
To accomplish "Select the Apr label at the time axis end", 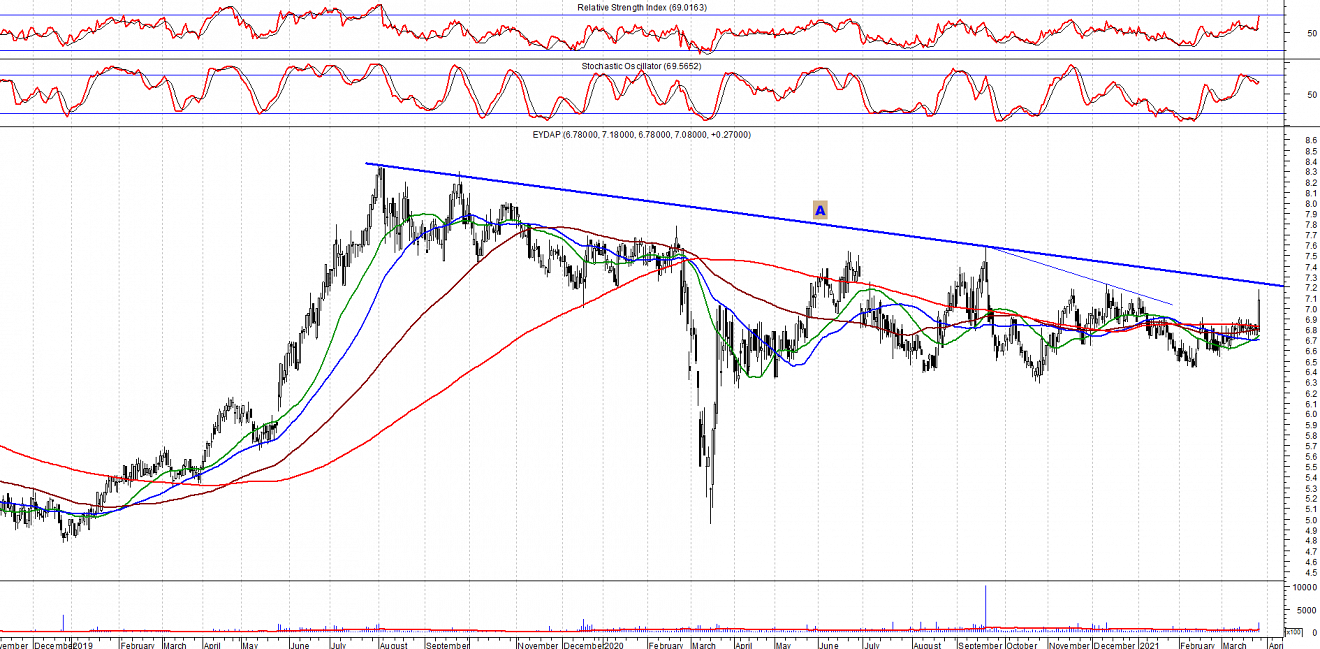I will 1275,645.
